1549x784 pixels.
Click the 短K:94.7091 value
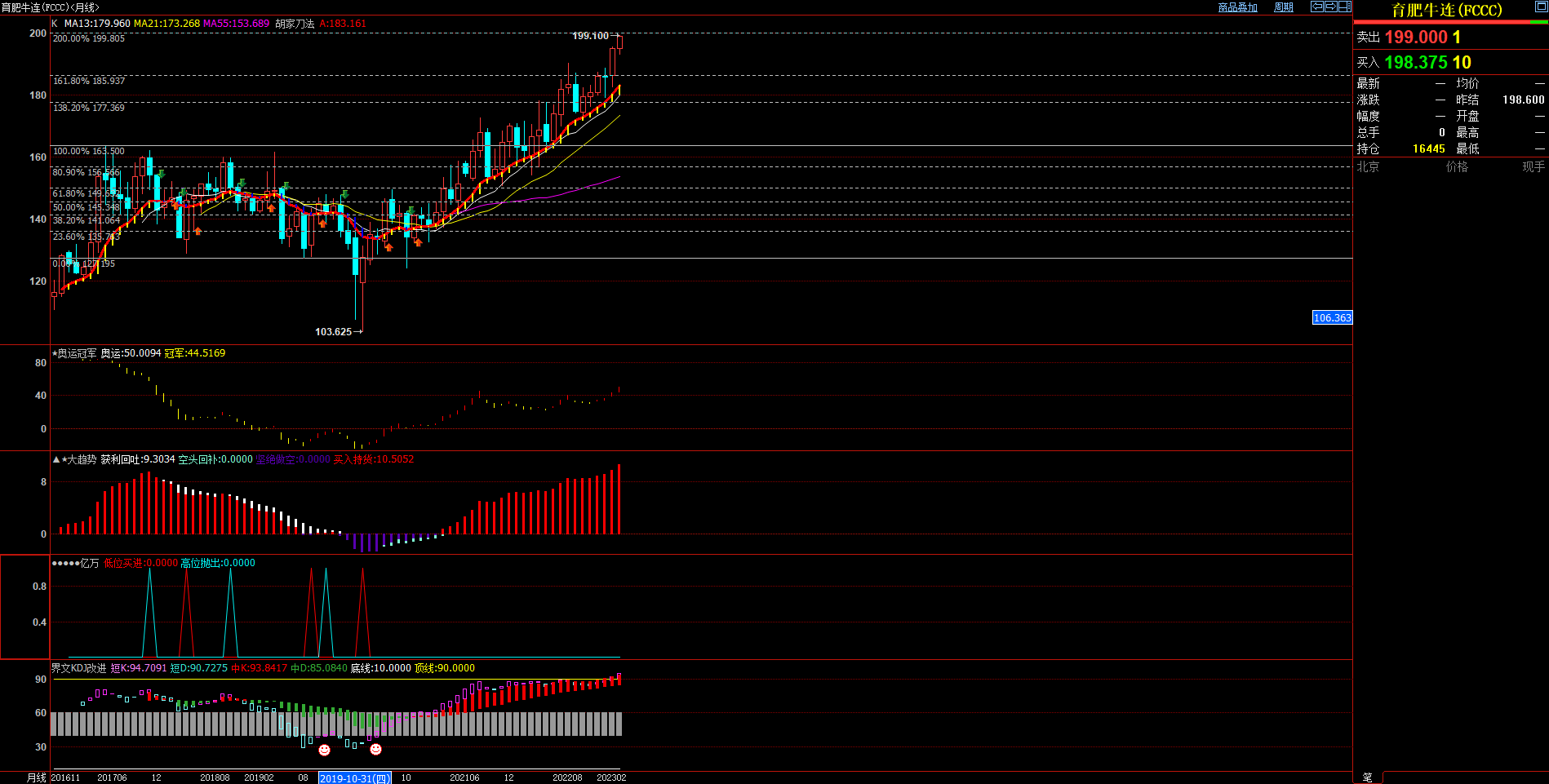[x=139, y=668]
